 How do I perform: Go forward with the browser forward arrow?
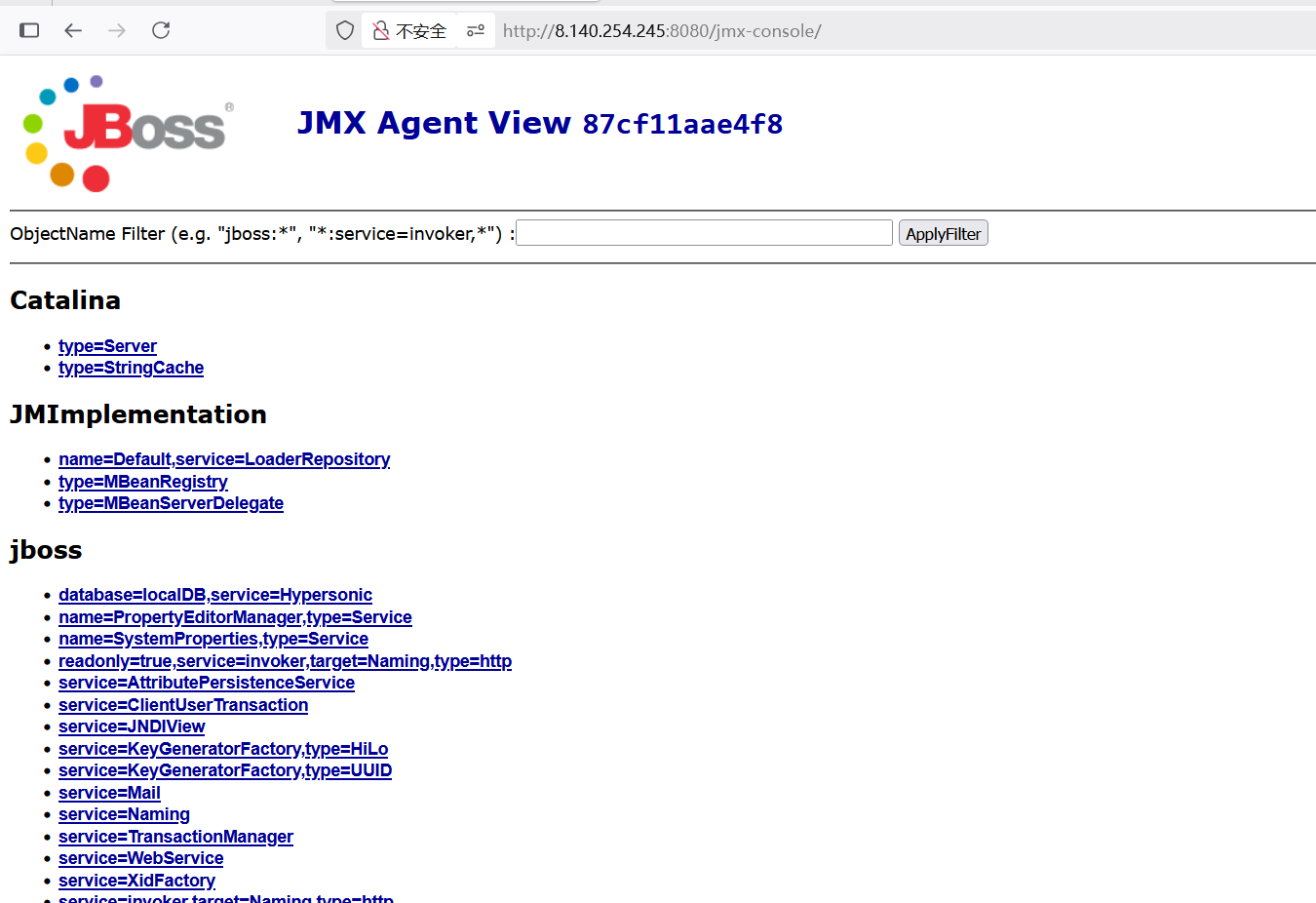click(117, 30)
